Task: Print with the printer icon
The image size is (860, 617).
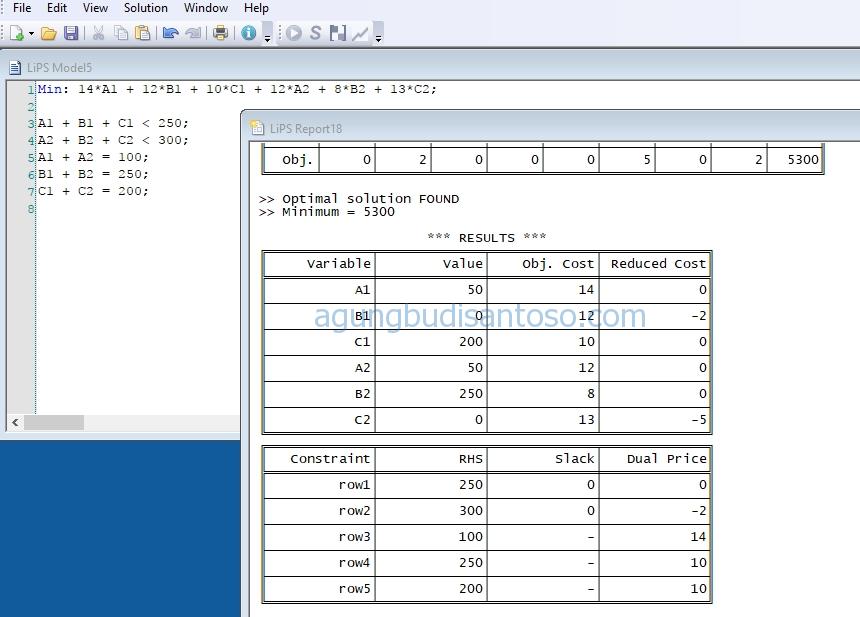Action: (220, 33)
